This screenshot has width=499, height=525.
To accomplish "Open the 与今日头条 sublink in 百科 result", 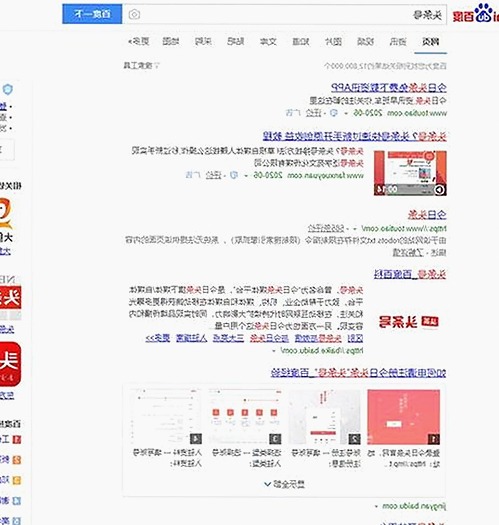I will [x=269, y=339].
